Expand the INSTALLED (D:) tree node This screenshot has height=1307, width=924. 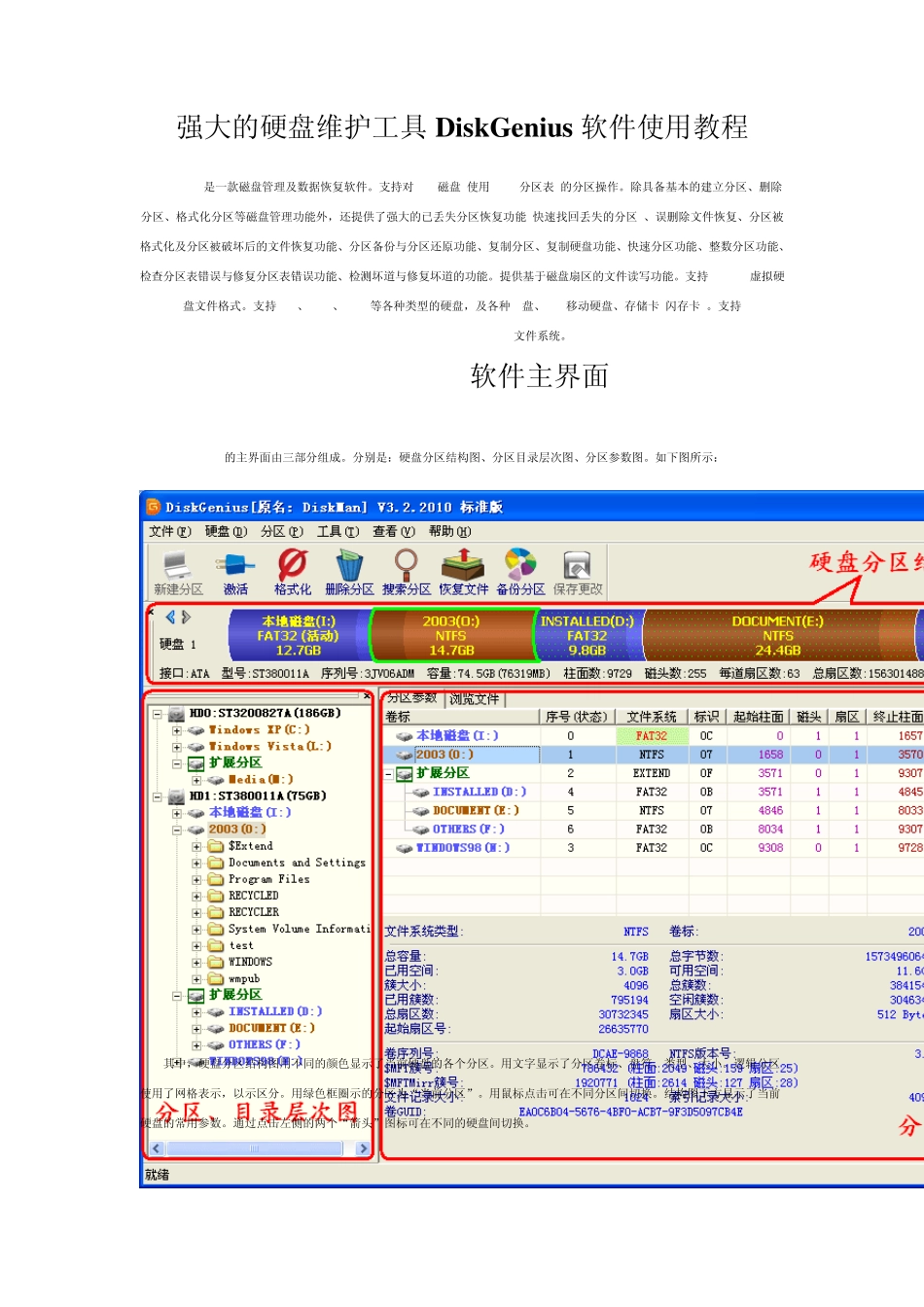pyautogui.click(x=196, y=1011)
